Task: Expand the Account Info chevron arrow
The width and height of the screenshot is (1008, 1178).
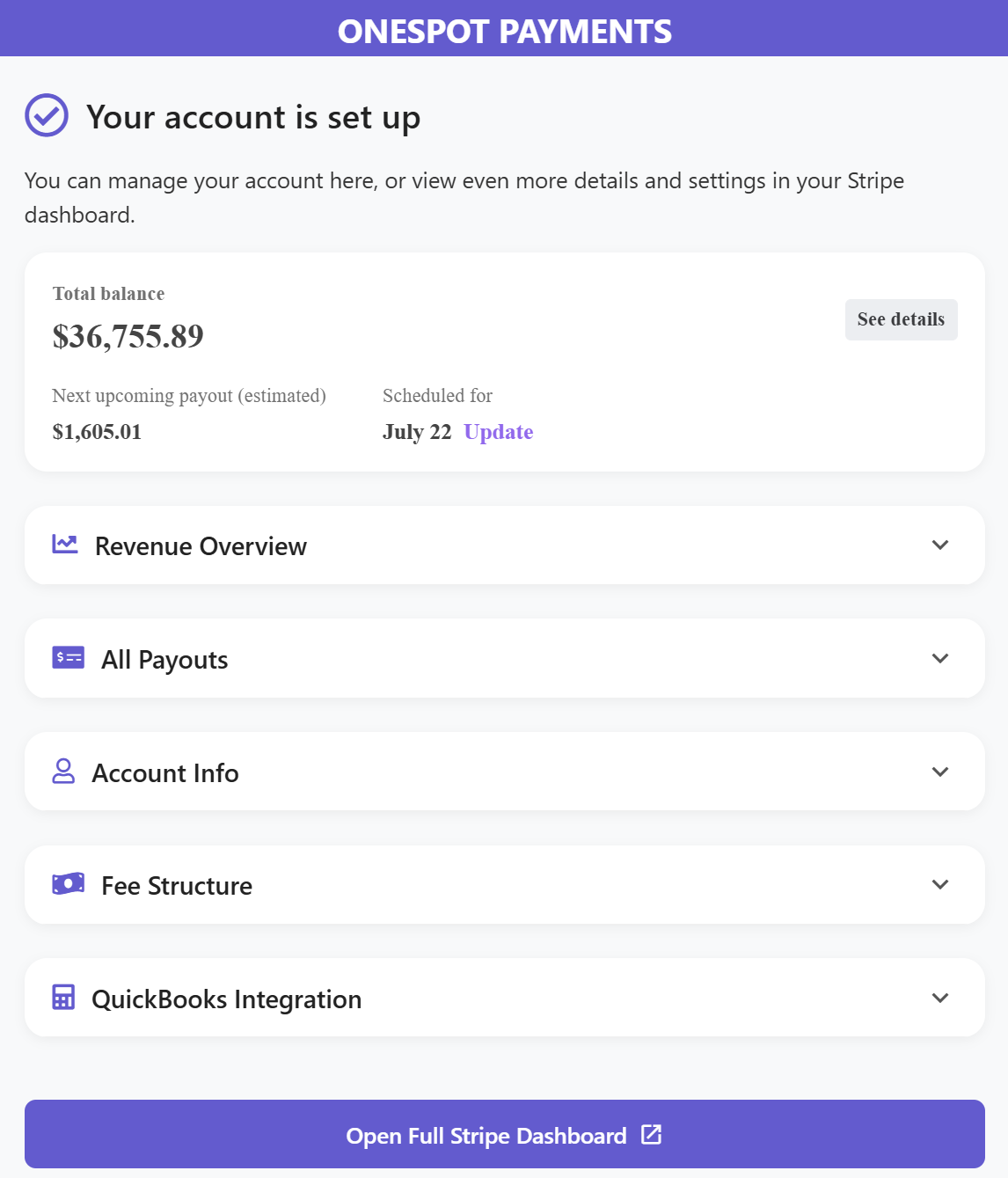Action: pyautogui.click(x=940, y=772)
